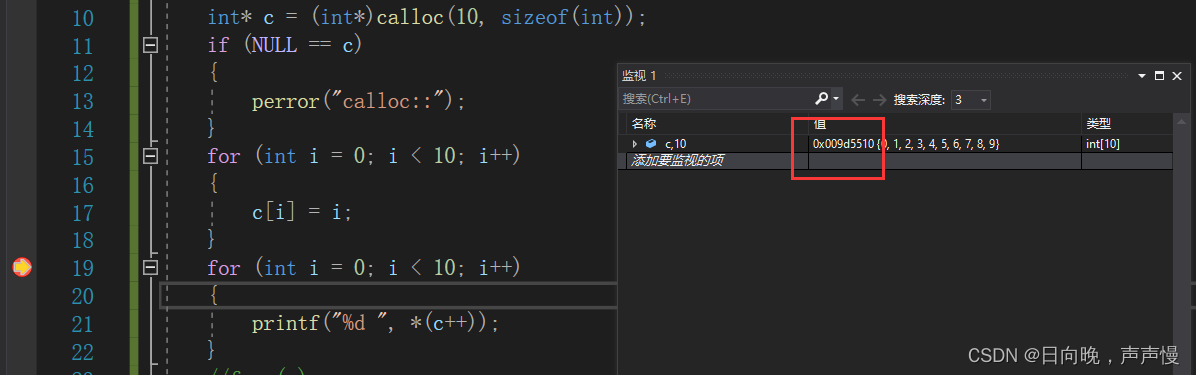Collapse the for loop at line 19

tap(150, 268)
